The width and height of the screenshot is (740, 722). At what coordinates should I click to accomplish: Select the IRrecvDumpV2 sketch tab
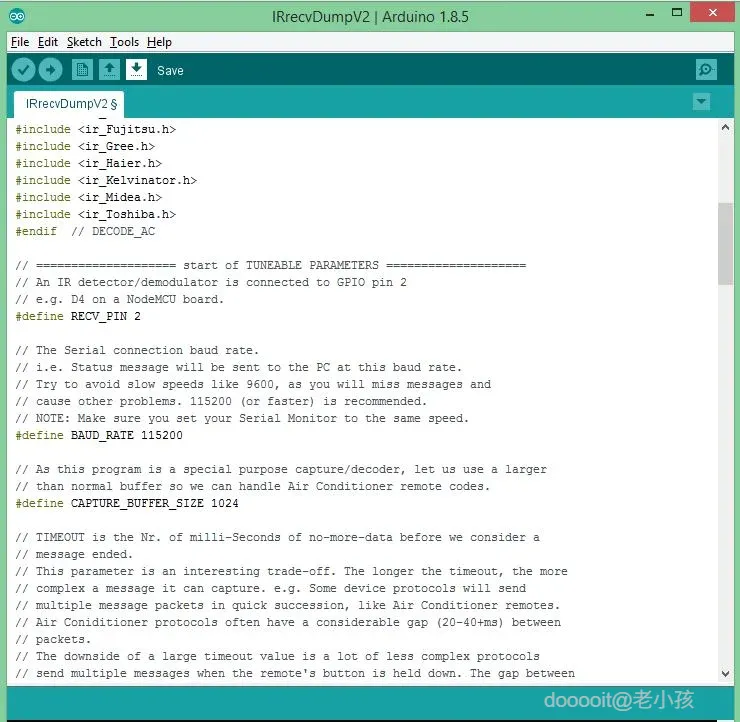tap(69, 104)
